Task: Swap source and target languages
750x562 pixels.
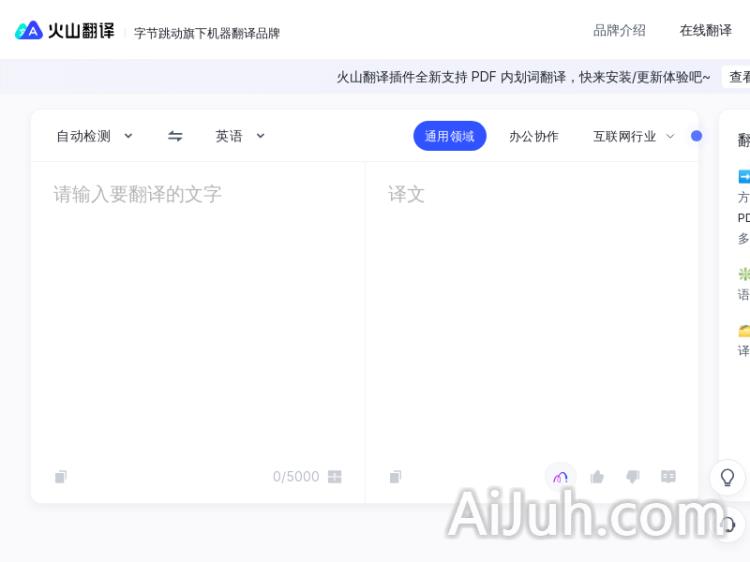Action: [175, 136]
